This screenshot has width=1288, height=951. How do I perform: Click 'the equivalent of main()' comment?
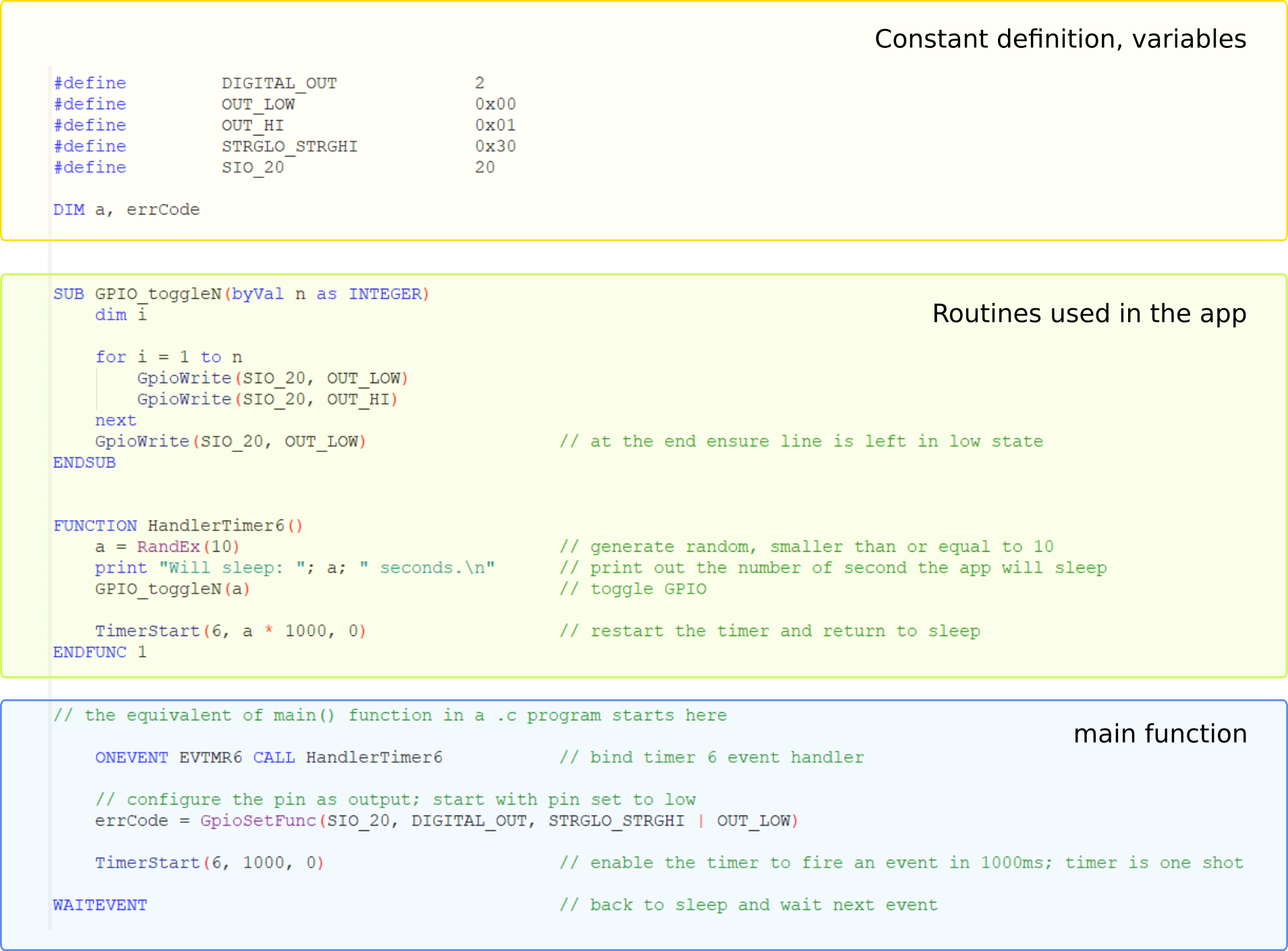(390, 715)
